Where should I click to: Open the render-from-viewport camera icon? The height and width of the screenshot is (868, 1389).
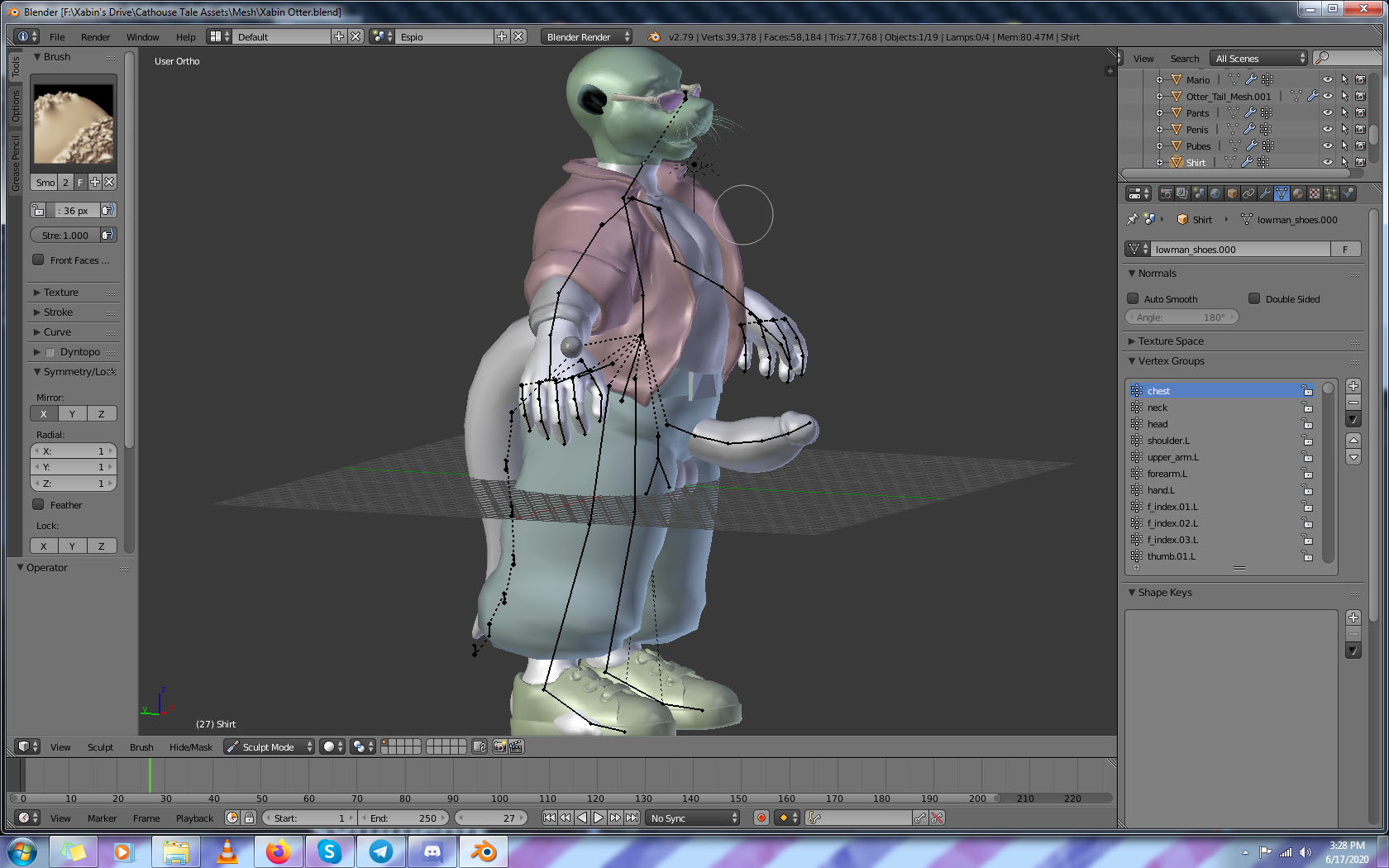click(x=499, y=746)
